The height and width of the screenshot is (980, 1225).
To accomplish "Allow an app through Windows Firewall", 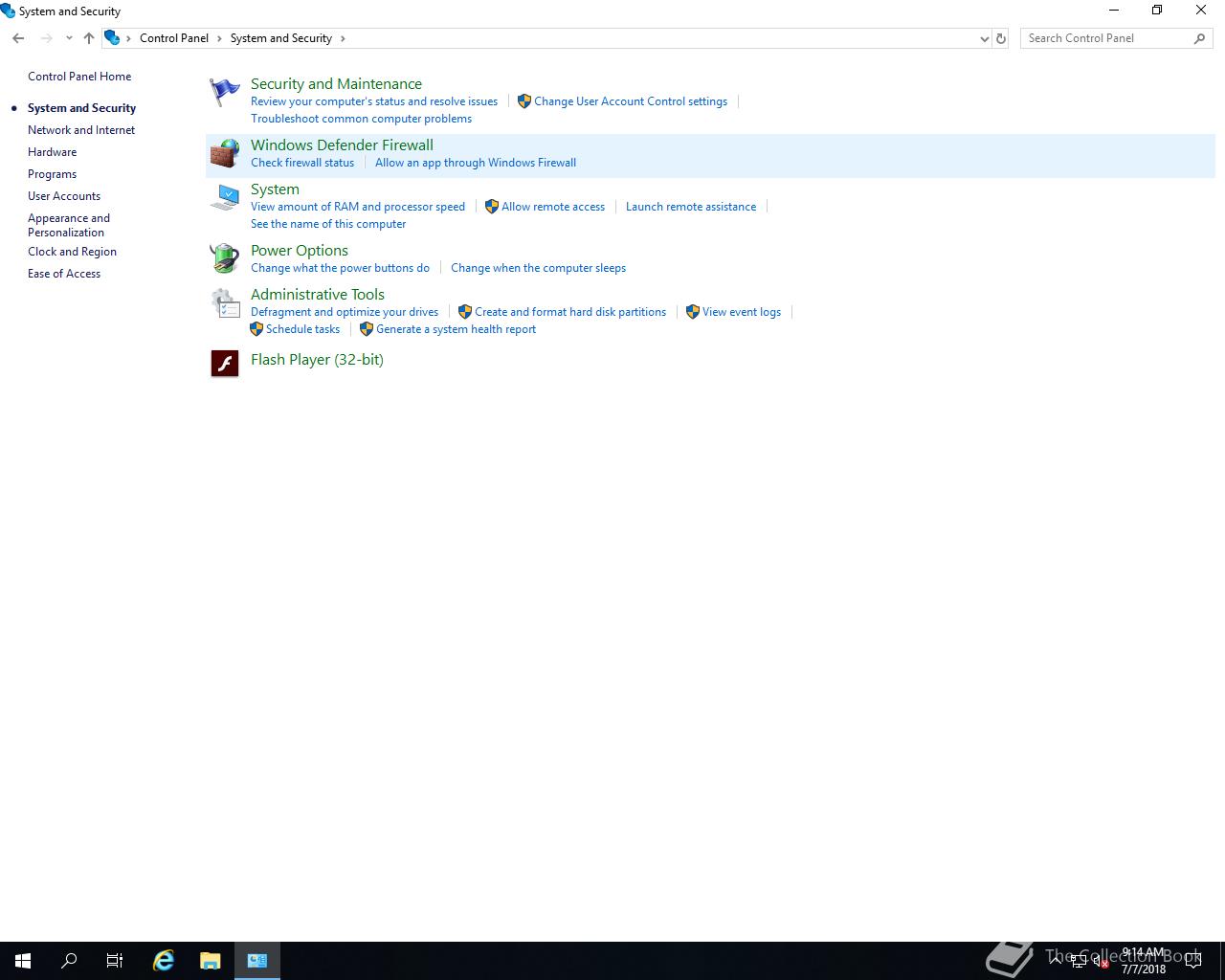I will click(476, 163).
